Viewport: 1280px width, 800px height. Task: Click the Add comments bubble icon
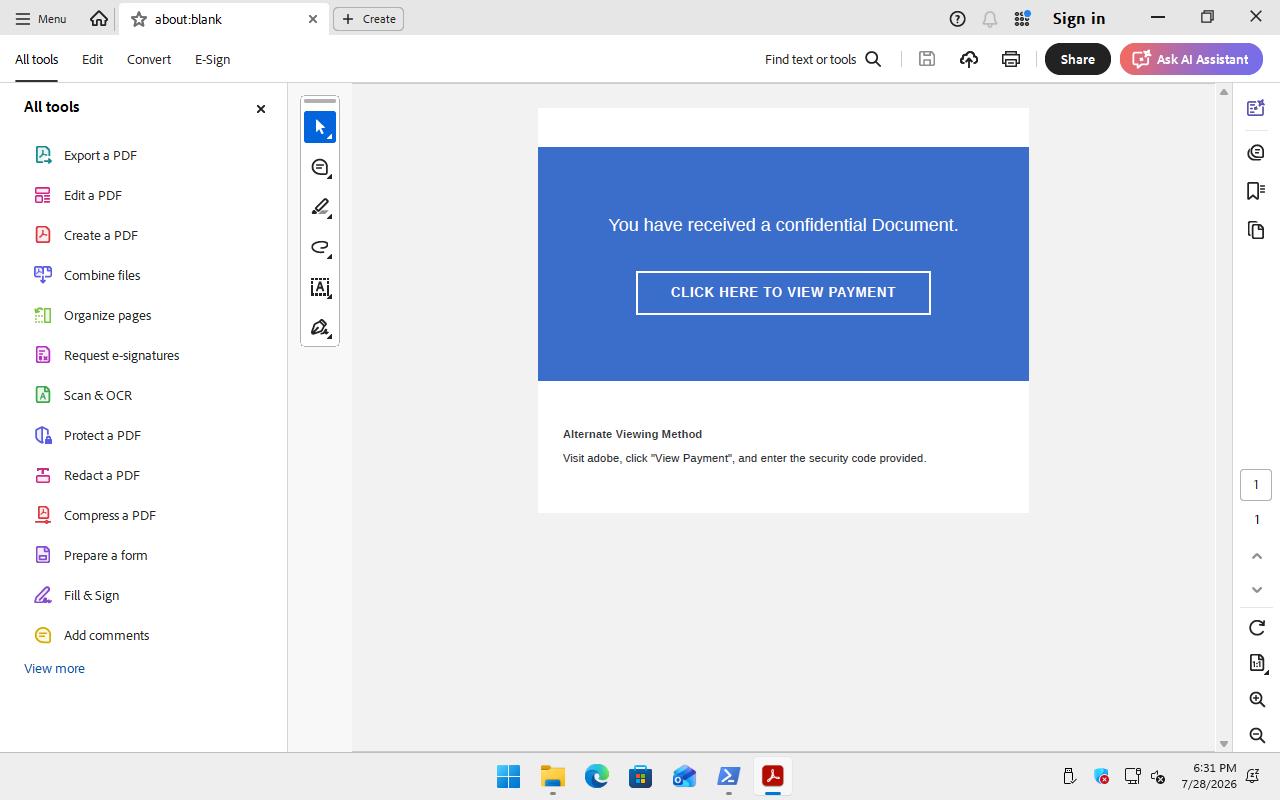pos(43,635)
